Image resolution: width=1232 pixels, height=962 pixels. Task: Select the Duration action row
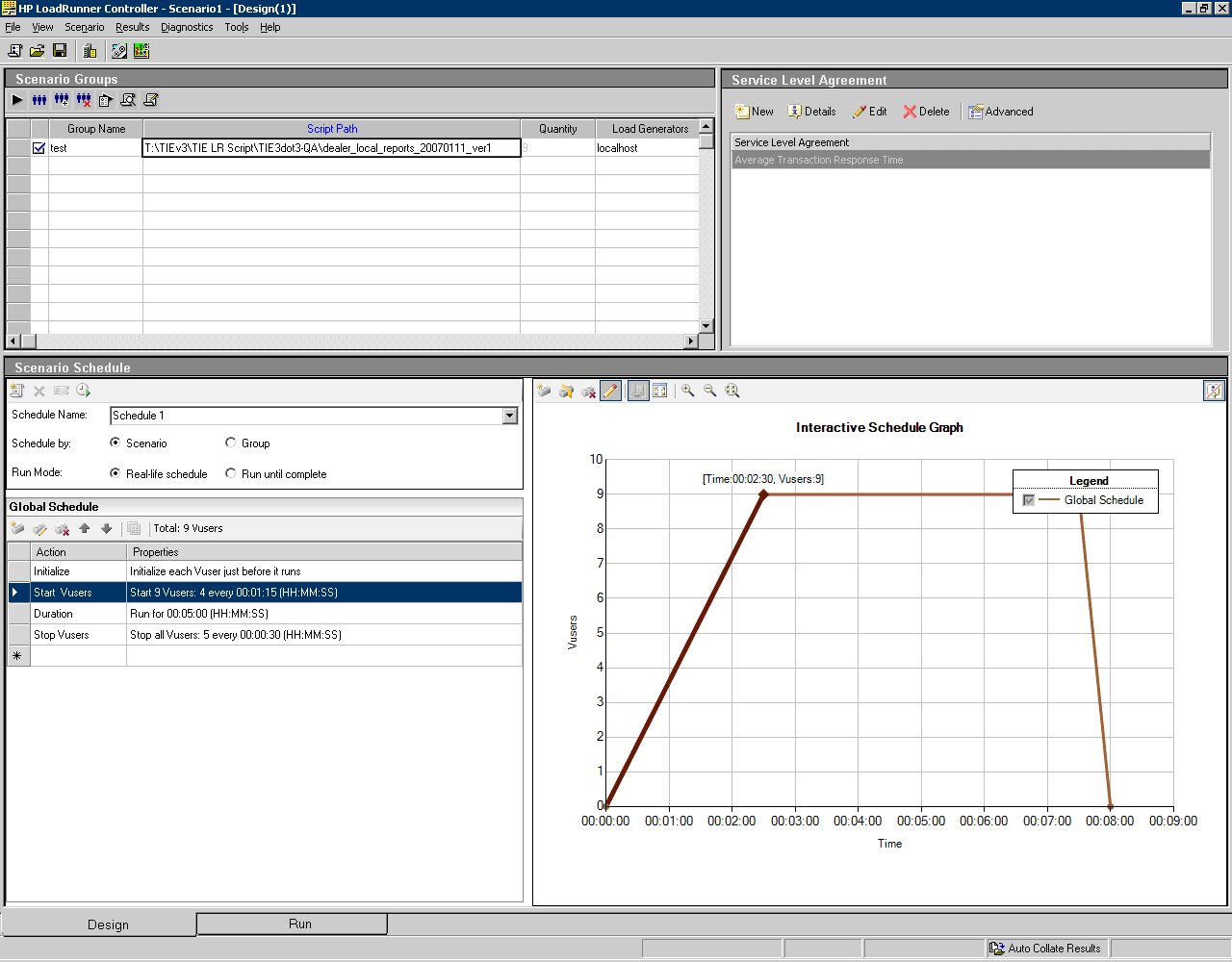pos(265,614)
